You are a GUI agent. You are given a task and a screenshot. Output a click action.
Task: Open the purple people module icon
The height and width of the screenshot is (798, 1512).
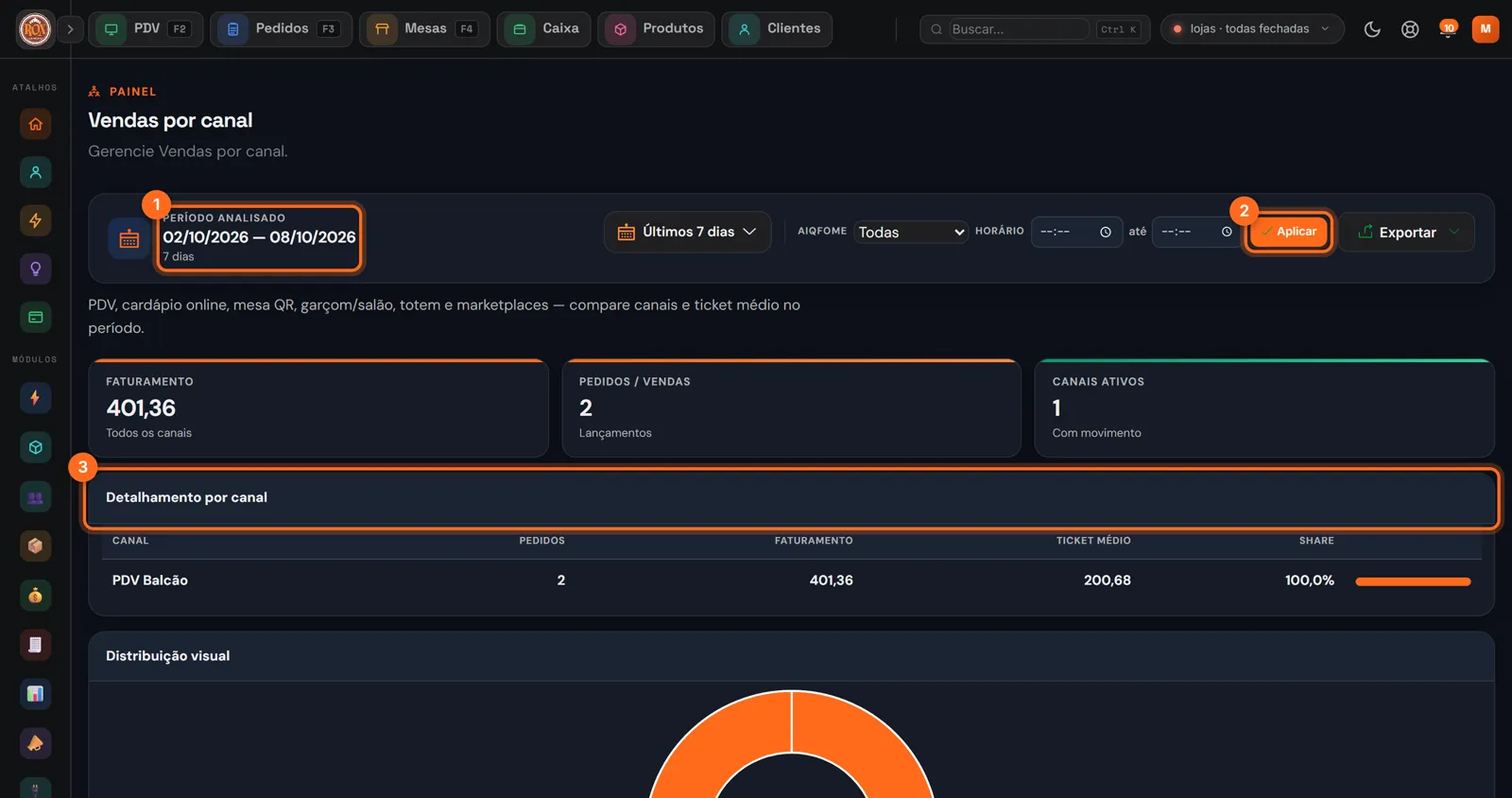(x=35, y=497)
